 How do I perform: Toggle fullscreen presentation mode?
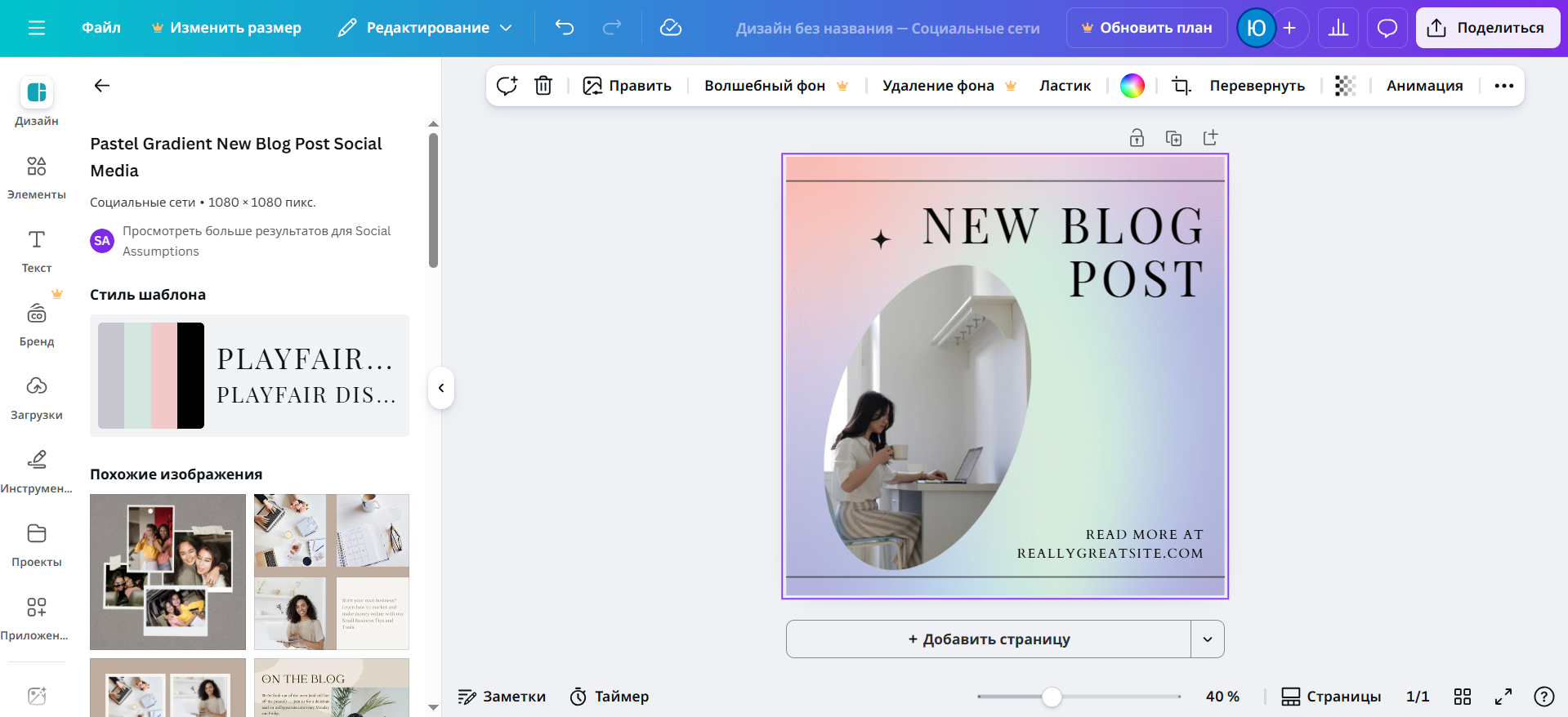[x=1503, y=697]
